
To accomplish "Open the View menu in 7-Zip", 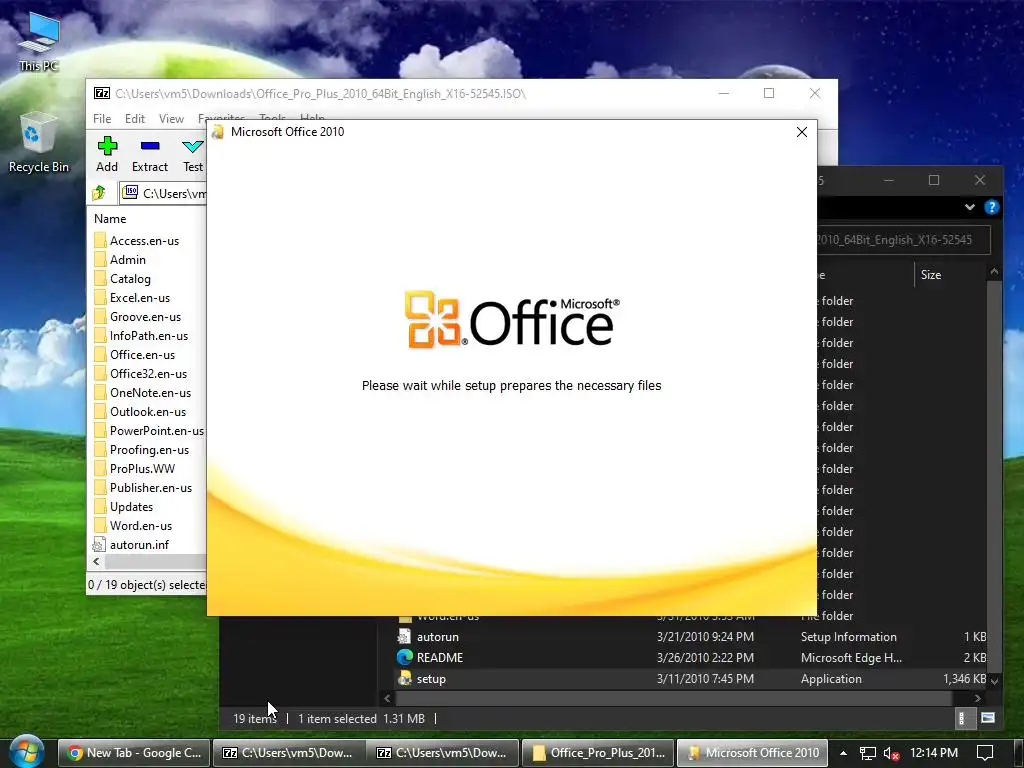I will click(171, 119).
